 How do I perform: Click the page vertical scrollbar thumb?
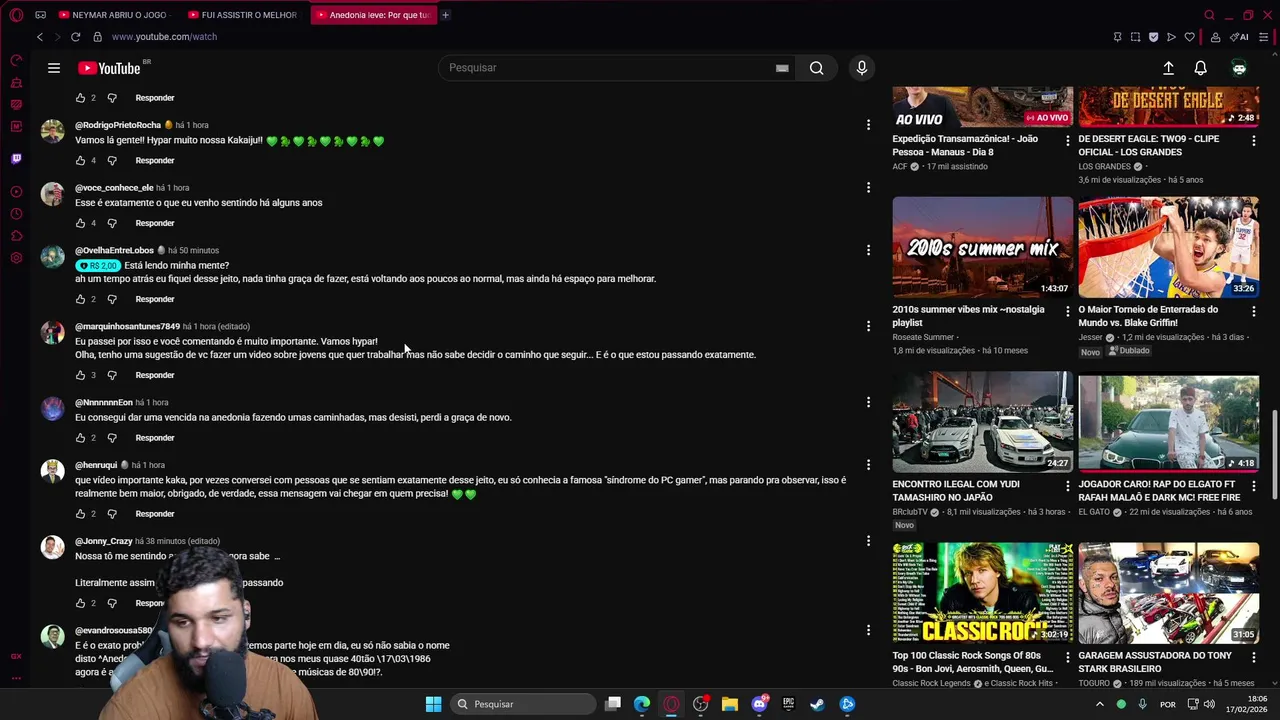click(1274, 455)
